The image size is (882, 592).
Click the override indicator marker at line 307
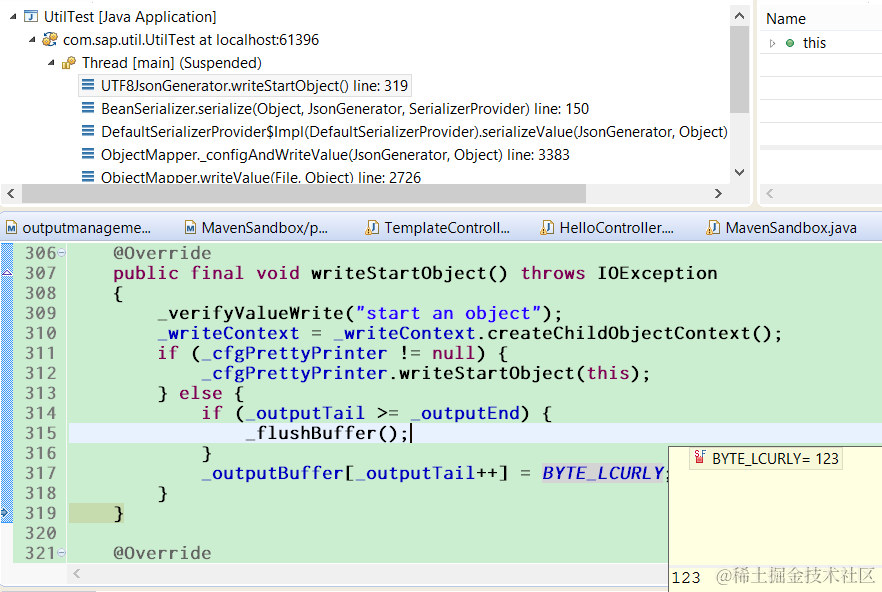click(7, 273)
